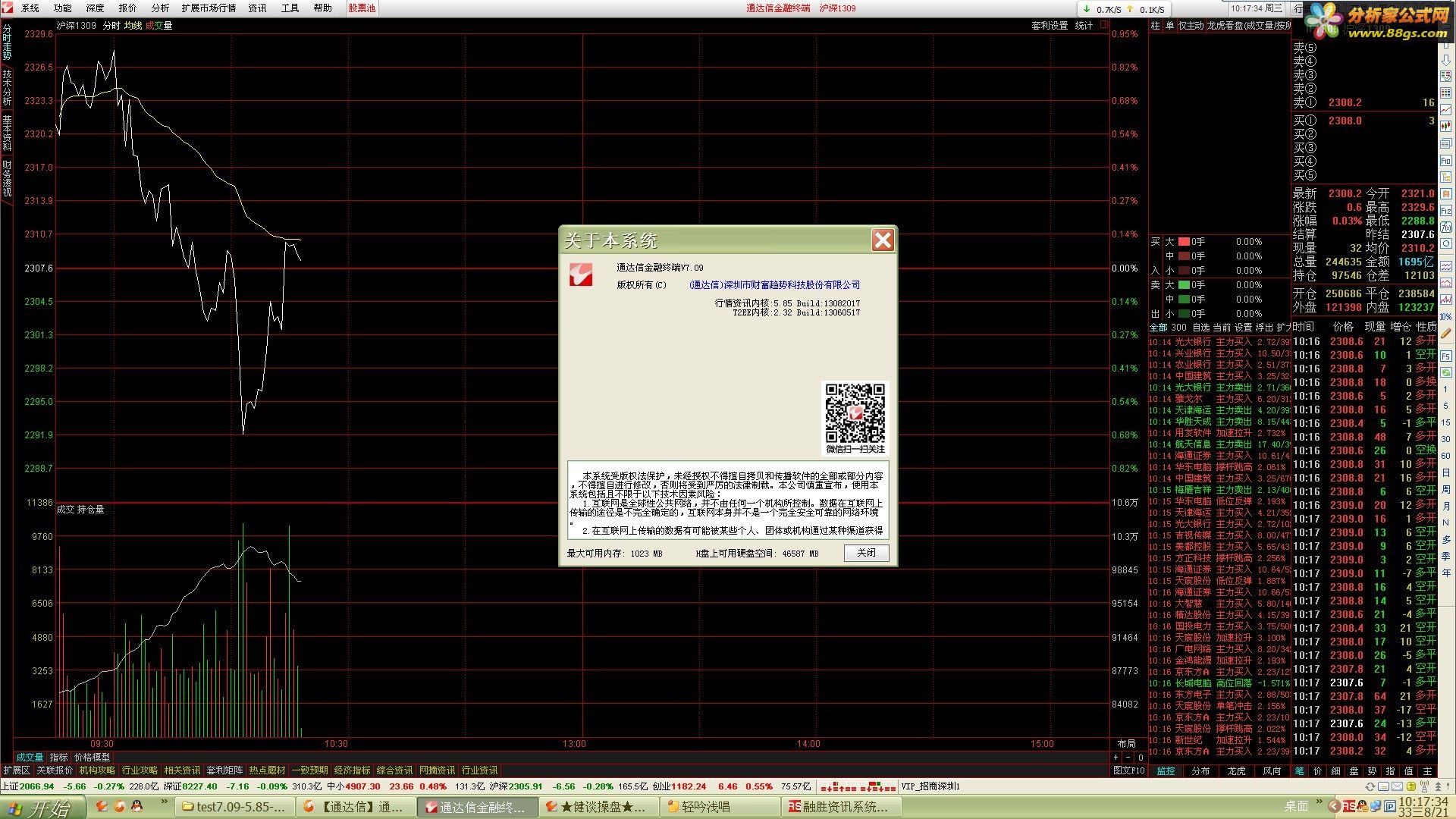Select the 值 tab in tick panel
This screenshot has width=1456, height=819.
pyautogui.click(x=1408, y=770)
